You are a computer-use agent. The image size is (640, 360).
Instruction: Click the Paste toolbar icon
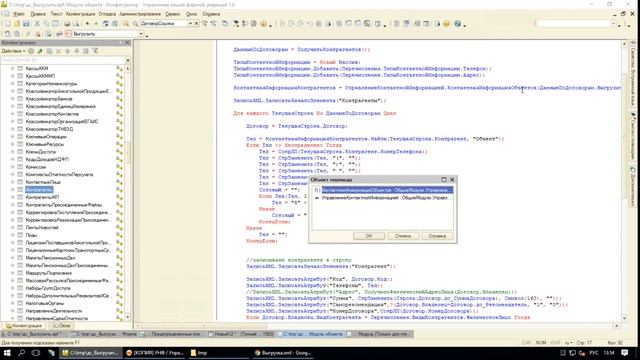click(x=56, y=24)
